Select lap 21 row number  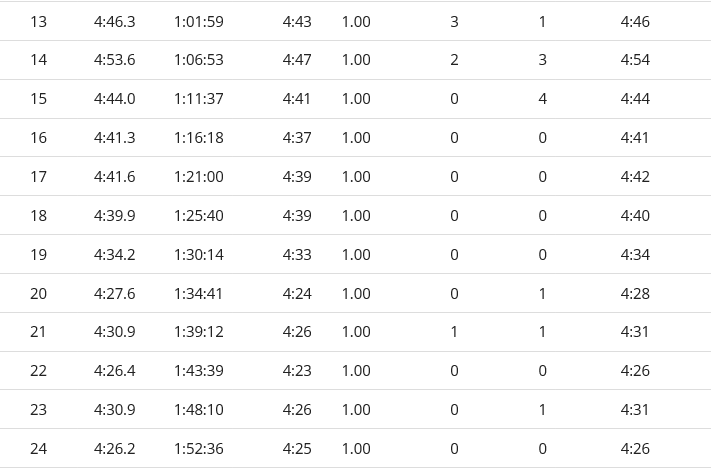(x=39, y=332)
